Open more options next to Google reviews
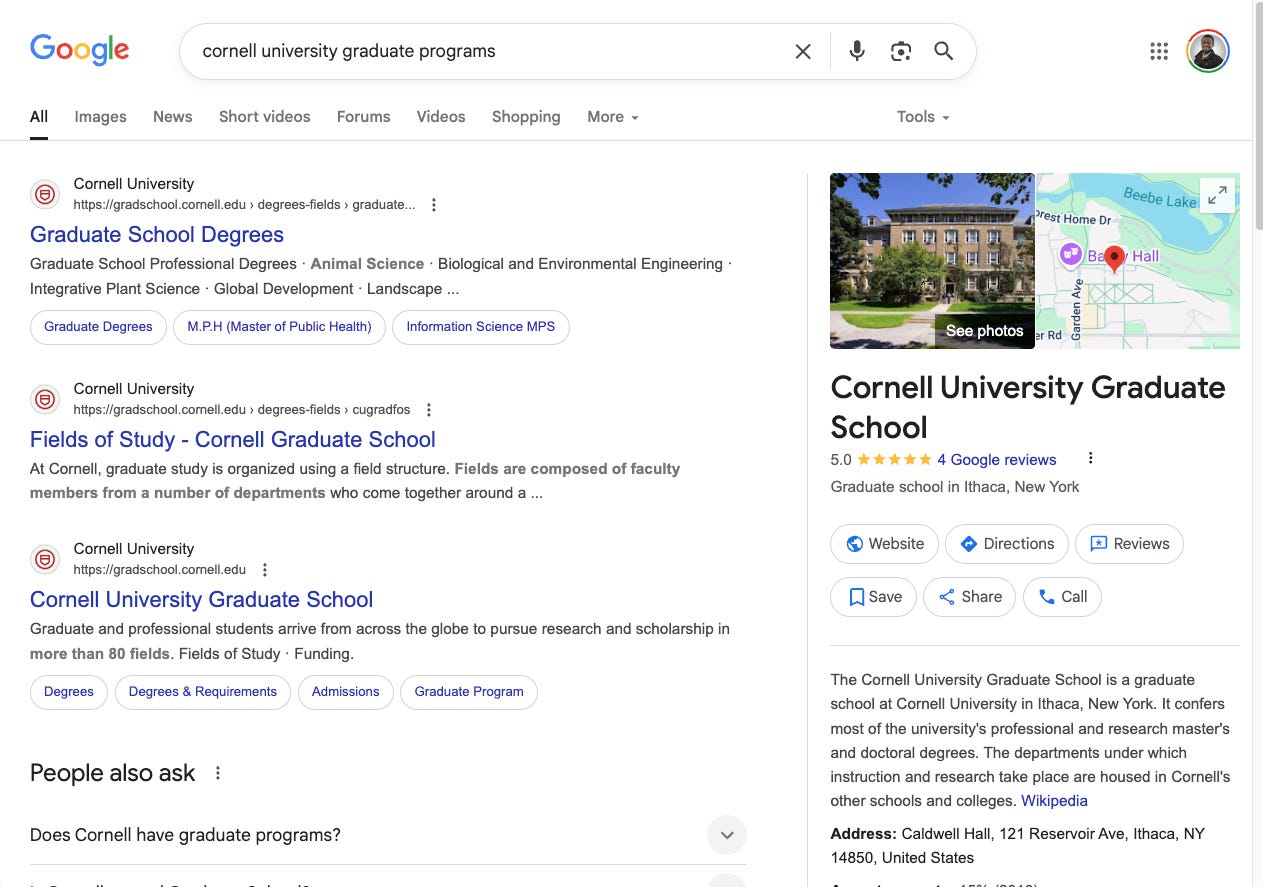The width and height of the screenshot is (1263, 887). point(1091,459)
